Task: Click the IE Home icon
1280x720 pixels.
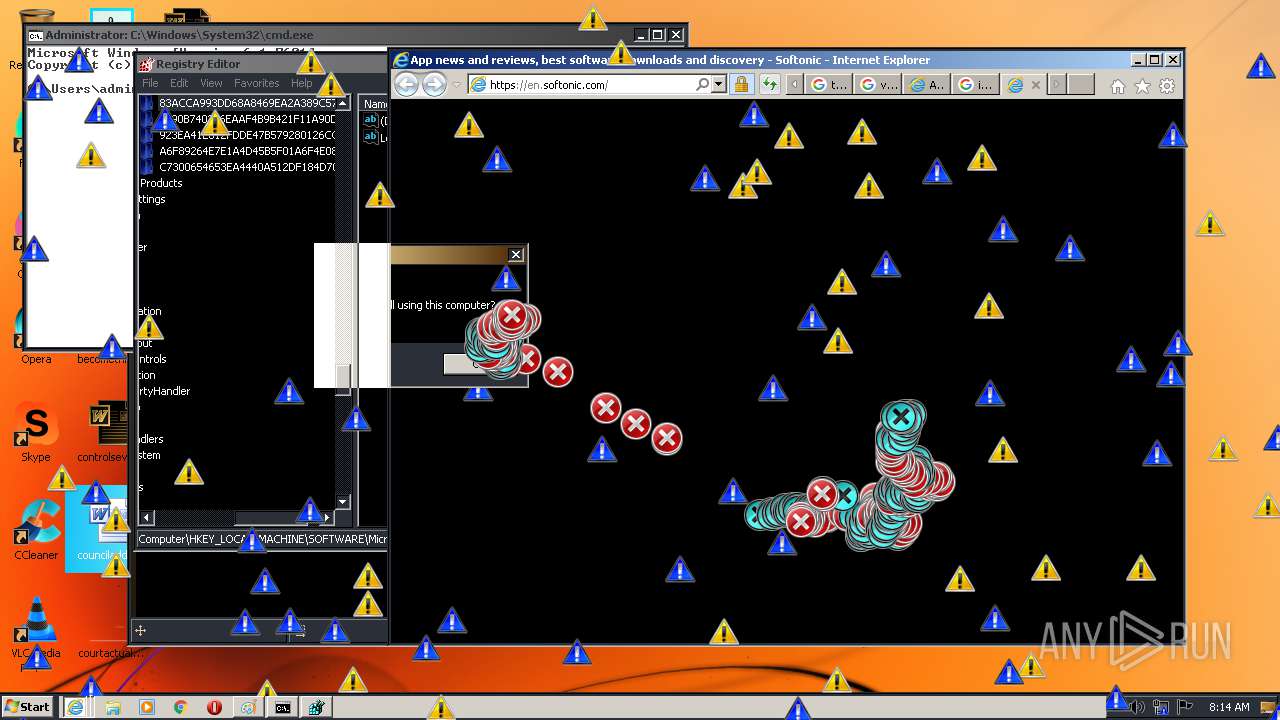Action: pos(1118,86)
